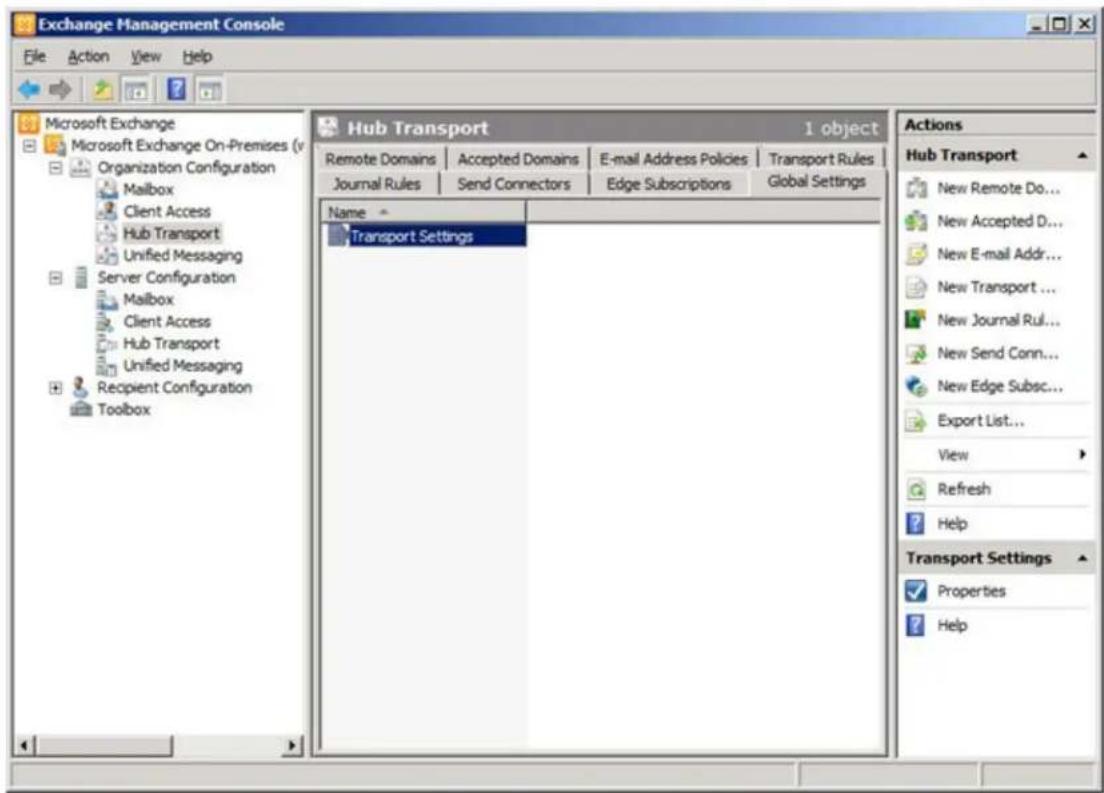
Task: Click the Server Configuration server icon
Action: [x=81, y=277]
